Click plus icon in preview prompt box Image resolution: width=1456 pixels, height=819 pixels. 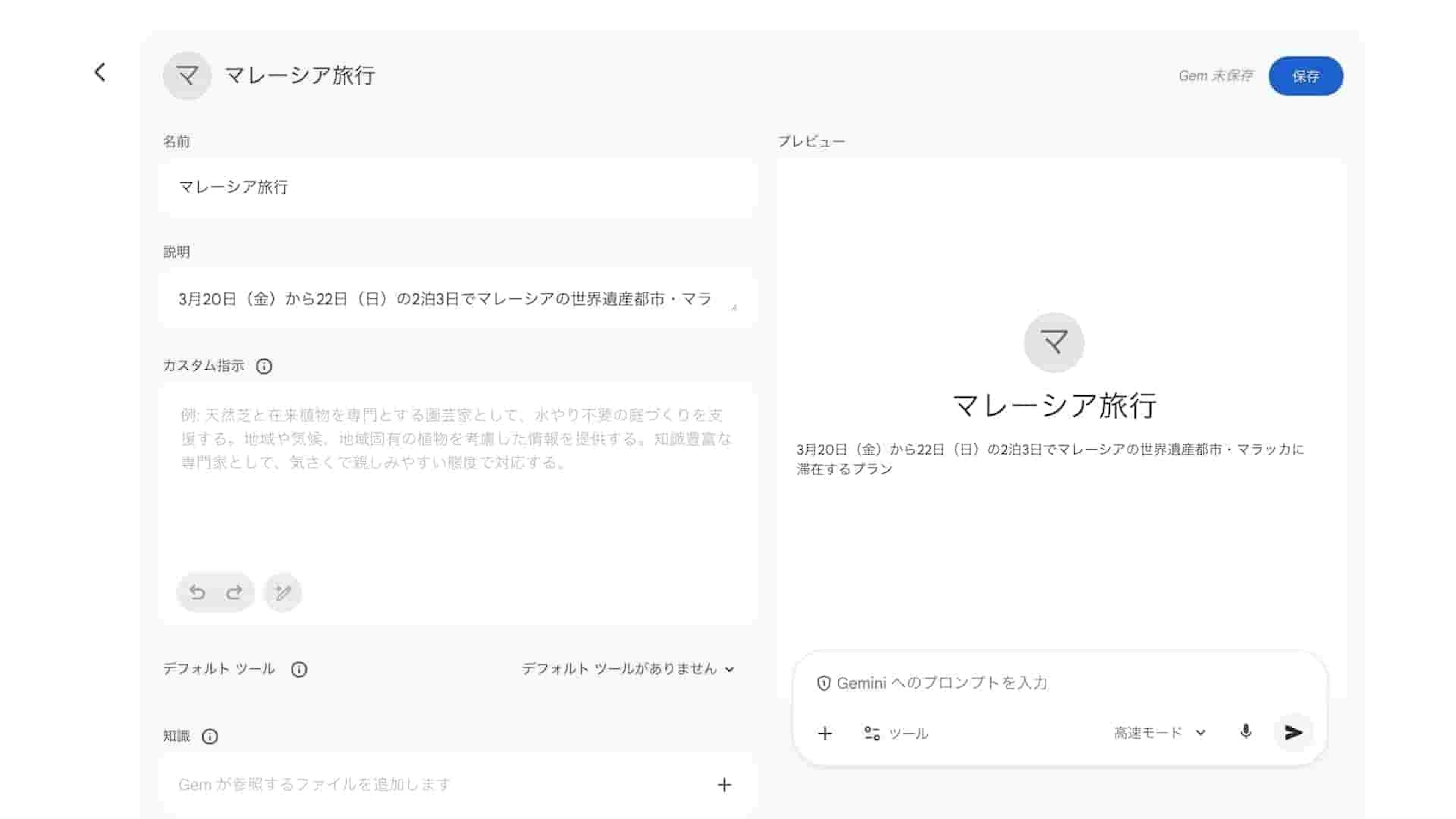pos(825,733)
